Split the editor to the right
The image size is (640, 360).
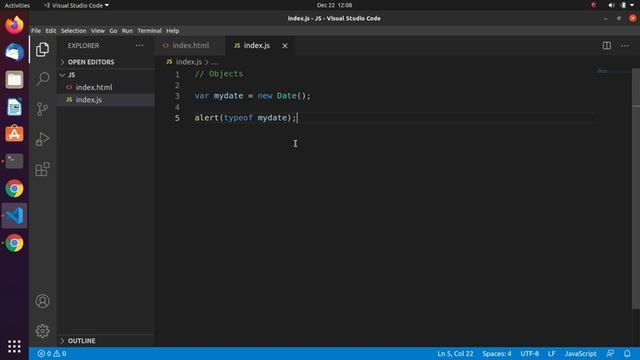click(607, 46)
